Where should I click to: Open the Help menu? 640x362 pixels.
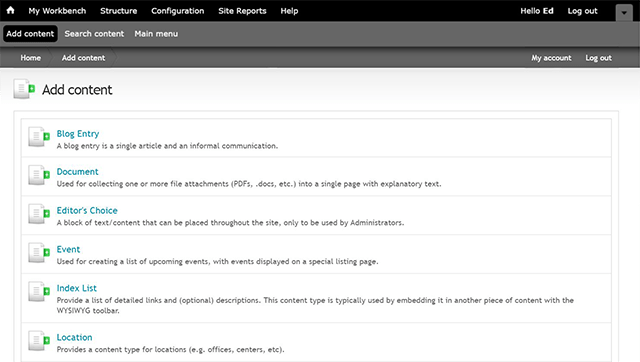[x=289, y=11]
